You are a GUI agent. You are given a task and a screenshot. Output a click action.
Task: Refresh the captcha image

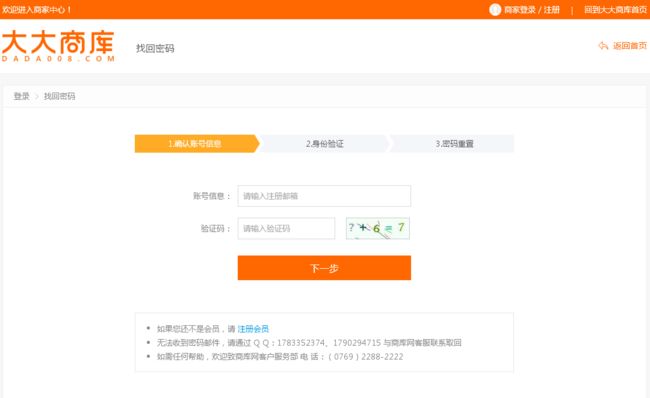378,228
